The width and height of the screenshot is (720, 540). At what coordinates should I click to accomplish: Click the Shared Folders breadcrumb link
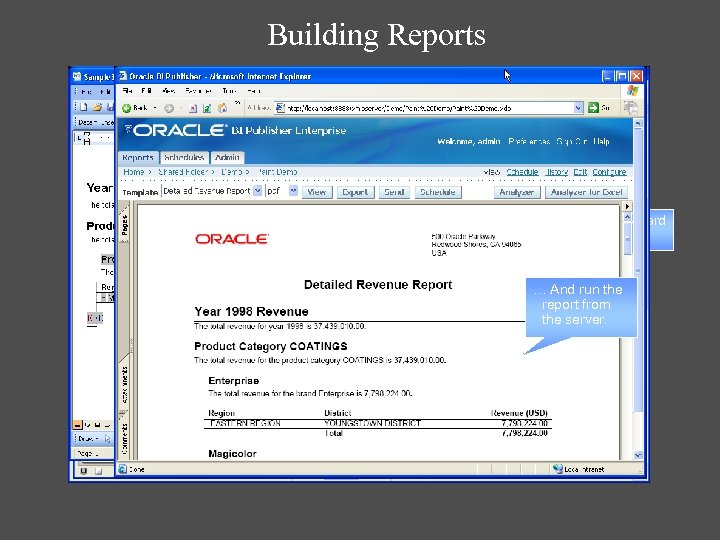pos(183,172)
